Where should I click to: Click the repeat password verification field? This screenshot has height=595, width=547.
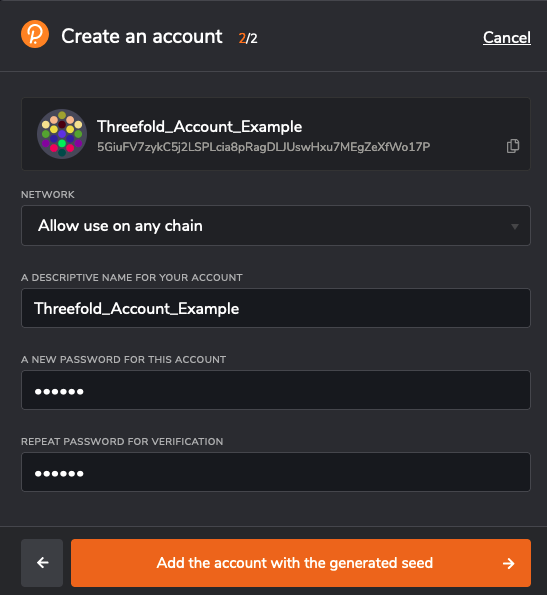tap(276, 472)
